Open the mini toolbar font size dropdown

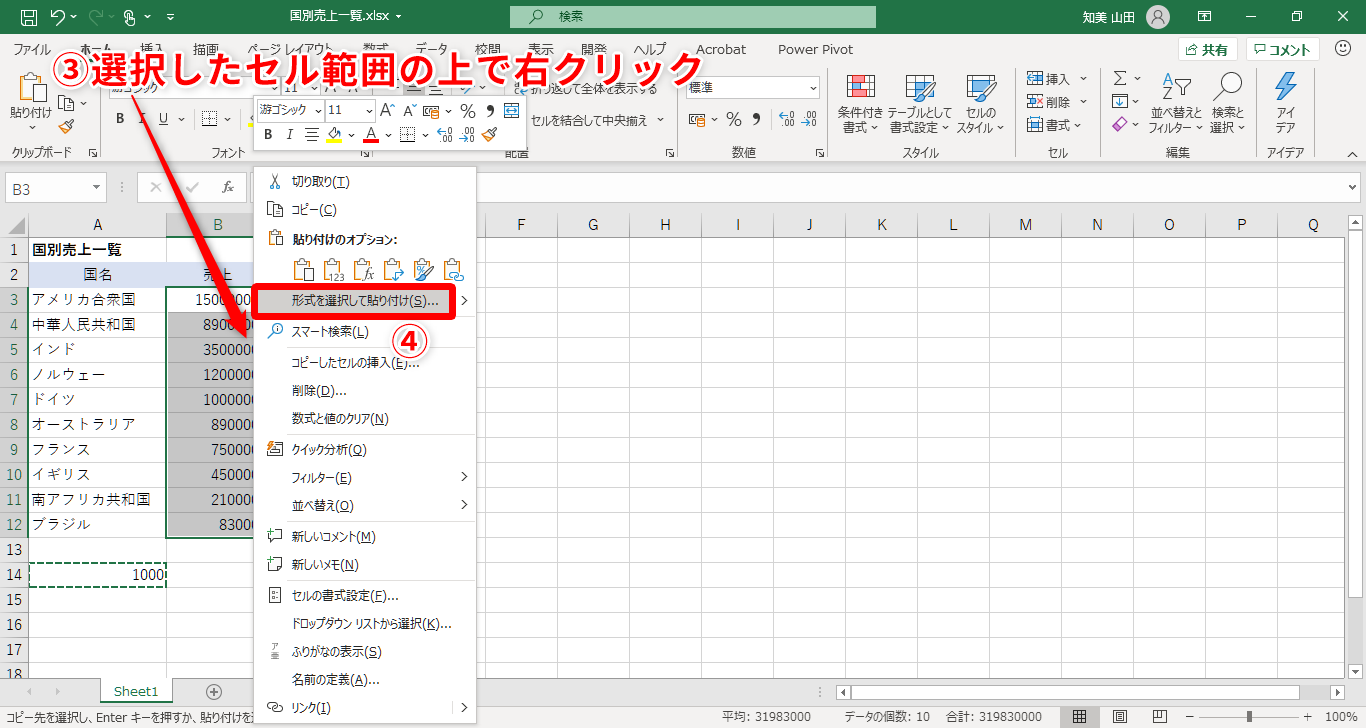click(x=369, y=110)
